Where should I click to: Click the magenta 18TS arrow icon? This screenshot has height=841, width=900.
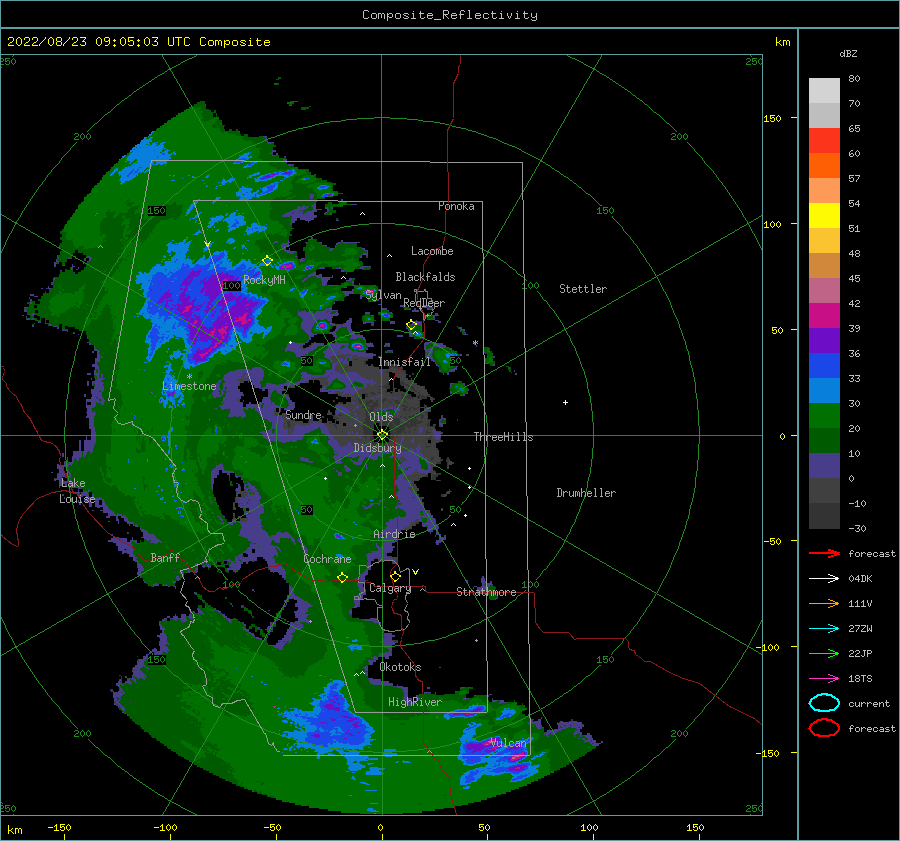[824, 678]
